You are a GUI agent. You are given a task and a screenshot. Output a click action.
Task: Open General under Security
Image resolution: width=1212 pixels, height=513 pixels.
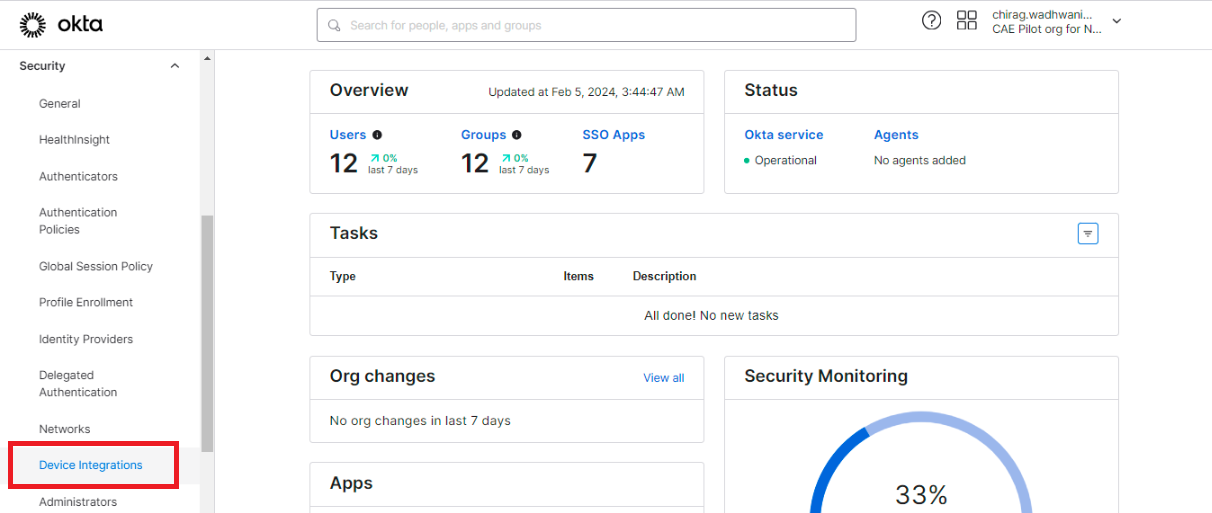click(x=60, y=104)
